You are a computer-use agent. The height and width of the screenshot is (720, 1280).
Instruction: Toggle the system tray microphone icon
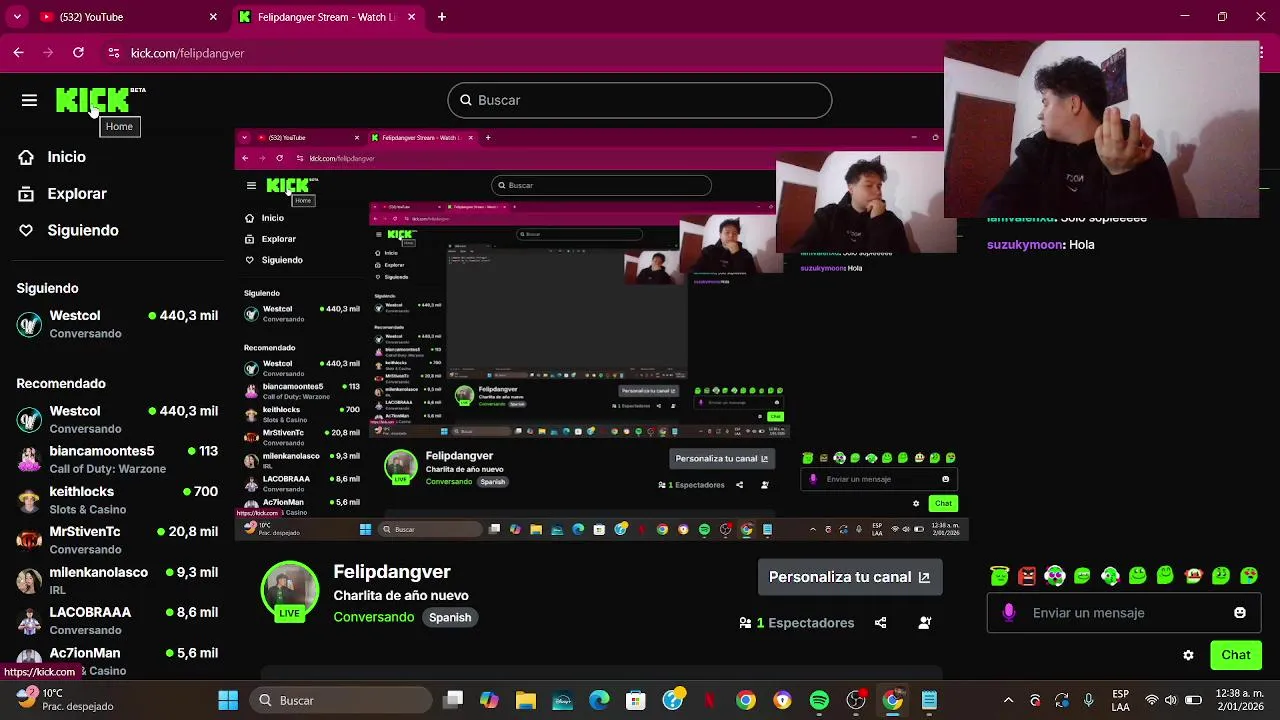click(1089, 700)
